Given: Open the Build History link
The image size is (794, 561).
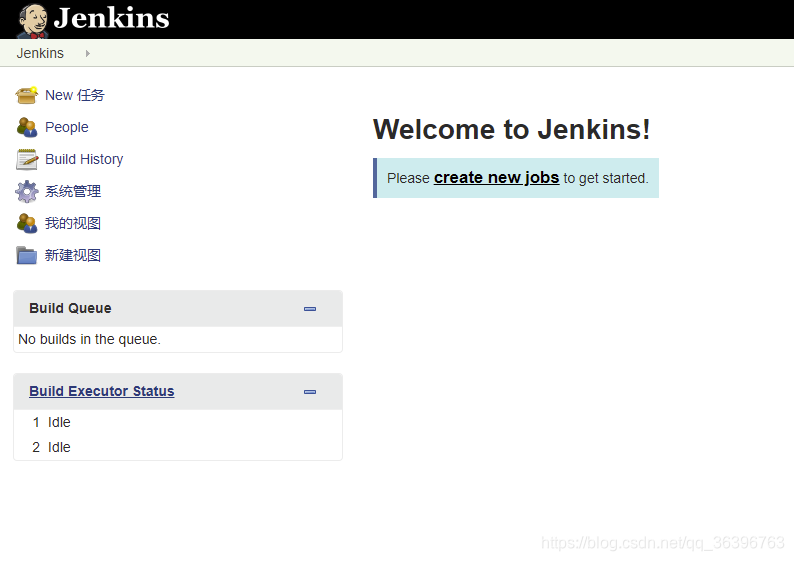Looking at the screenshot, I should coord(84,159).
